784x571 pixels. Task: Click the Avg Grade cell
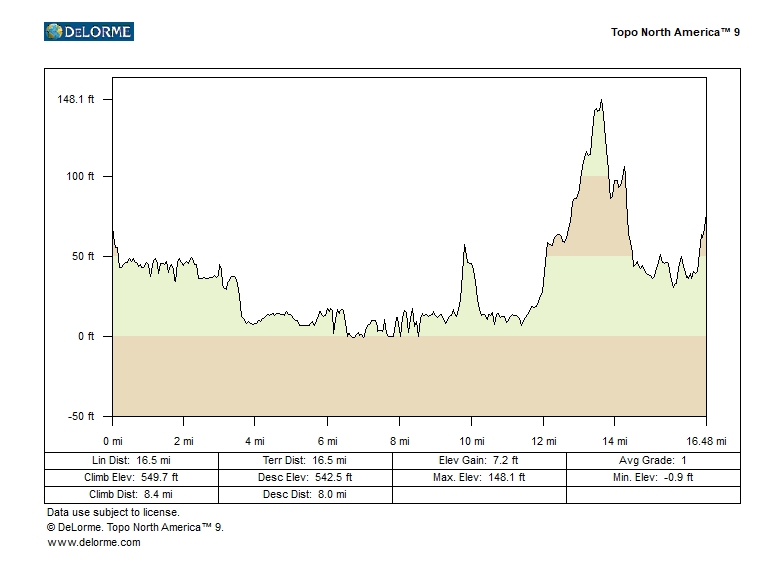coord(653,461)
